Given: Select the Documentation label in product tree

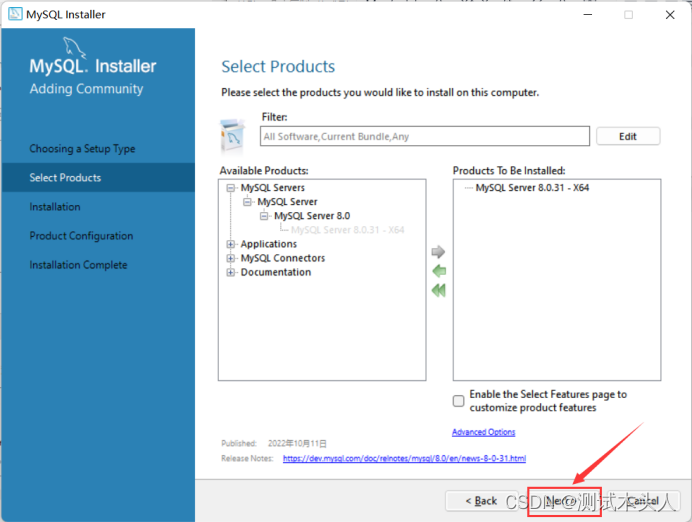Looking at the screenshot, I should point(276,272).
